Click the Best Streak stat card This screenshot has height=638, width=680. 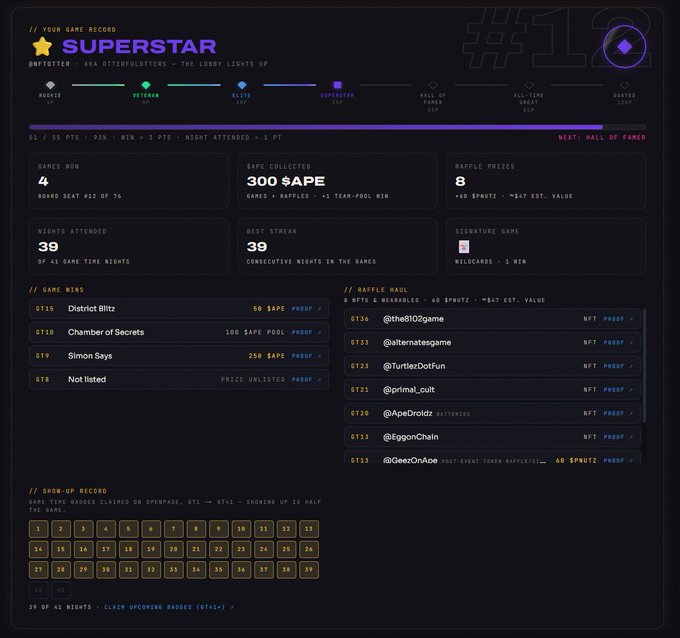coord(337,246)
